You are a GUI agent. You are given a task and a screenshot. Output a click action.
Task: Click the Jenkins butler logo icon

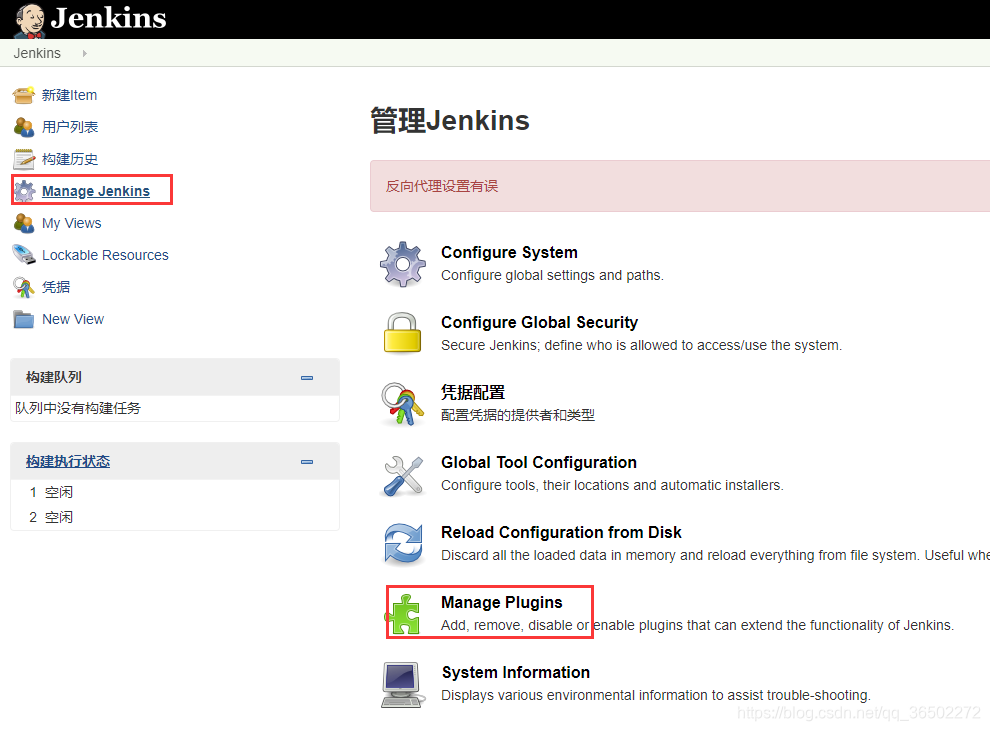[x=30, y=20]
